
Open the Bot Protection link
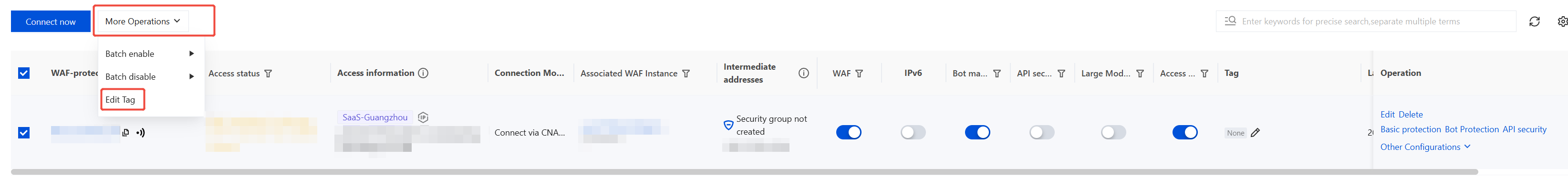tap(1471, 129)
